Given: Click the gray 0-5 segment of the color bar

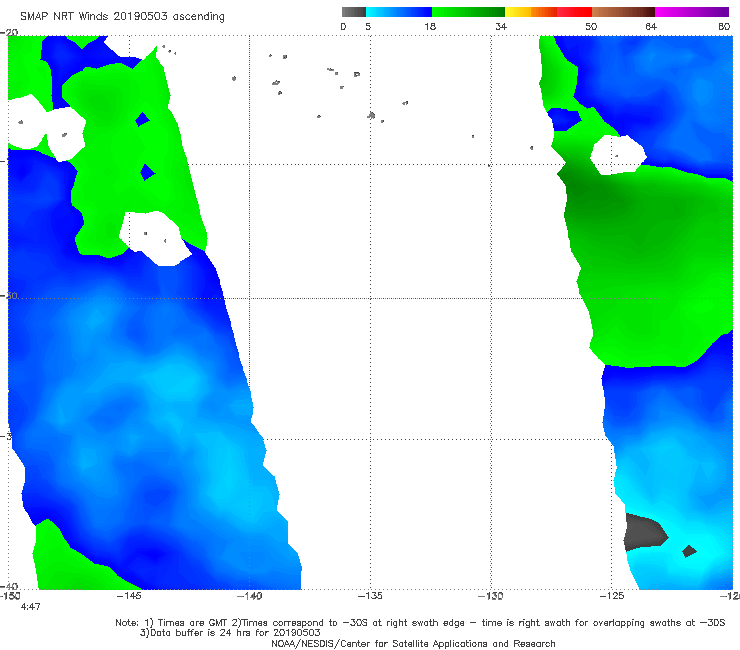Looking at the screenshot, I should coord(354,12).
